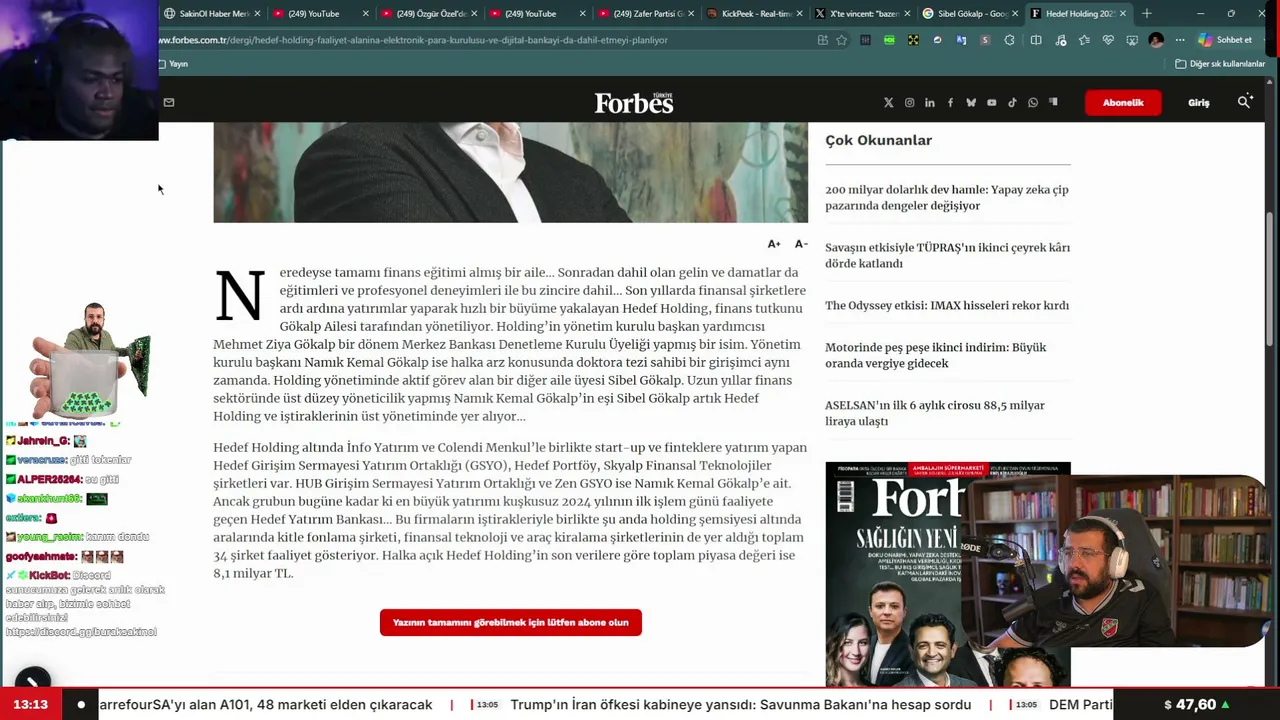The image size is (1280, 720).
Task: Open split screen view icon
Action: pos(1036,40)
